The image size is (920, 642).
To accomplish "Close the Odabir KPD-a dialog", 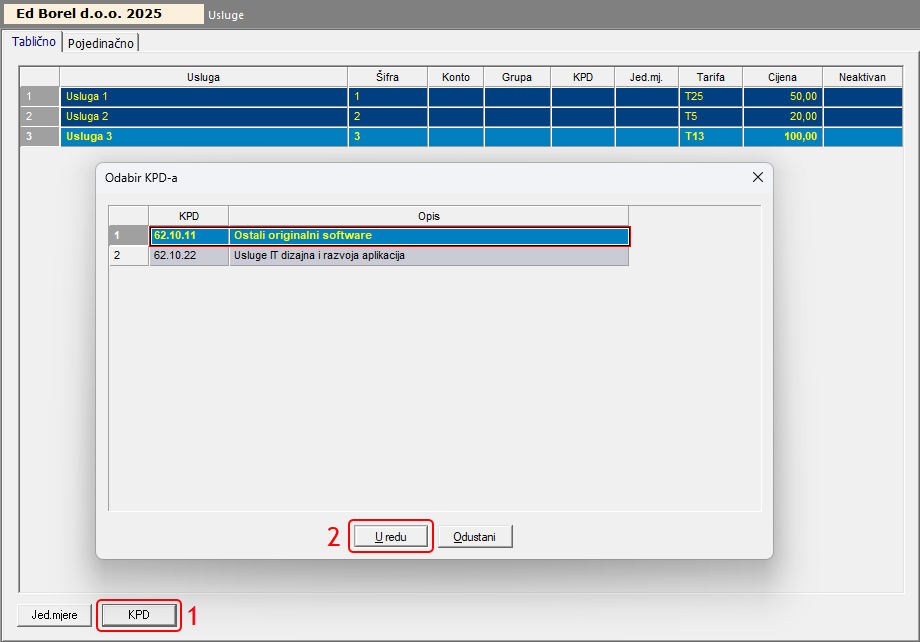I will [757, 178].
